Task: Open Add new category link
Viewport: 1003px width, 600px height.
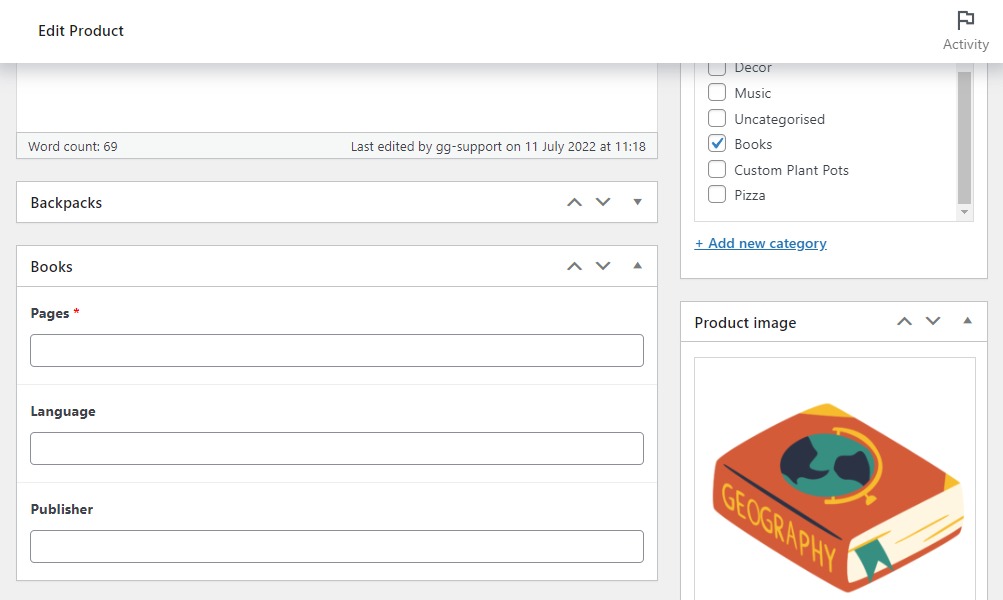Action: tap(761, 243)
